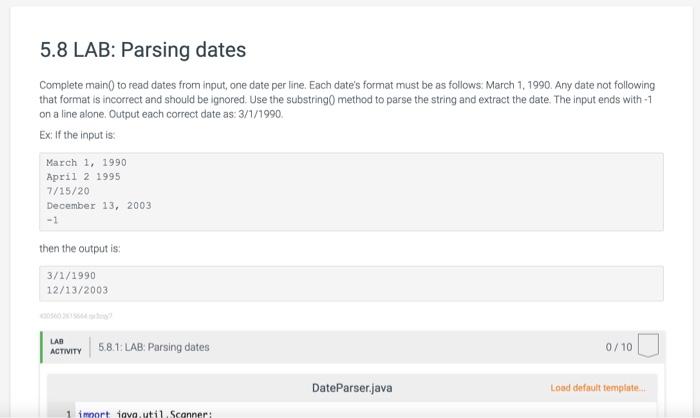Click the '-1' terminating input line
Viewport: 700px width, 418px height.
(x=52, y=220)
